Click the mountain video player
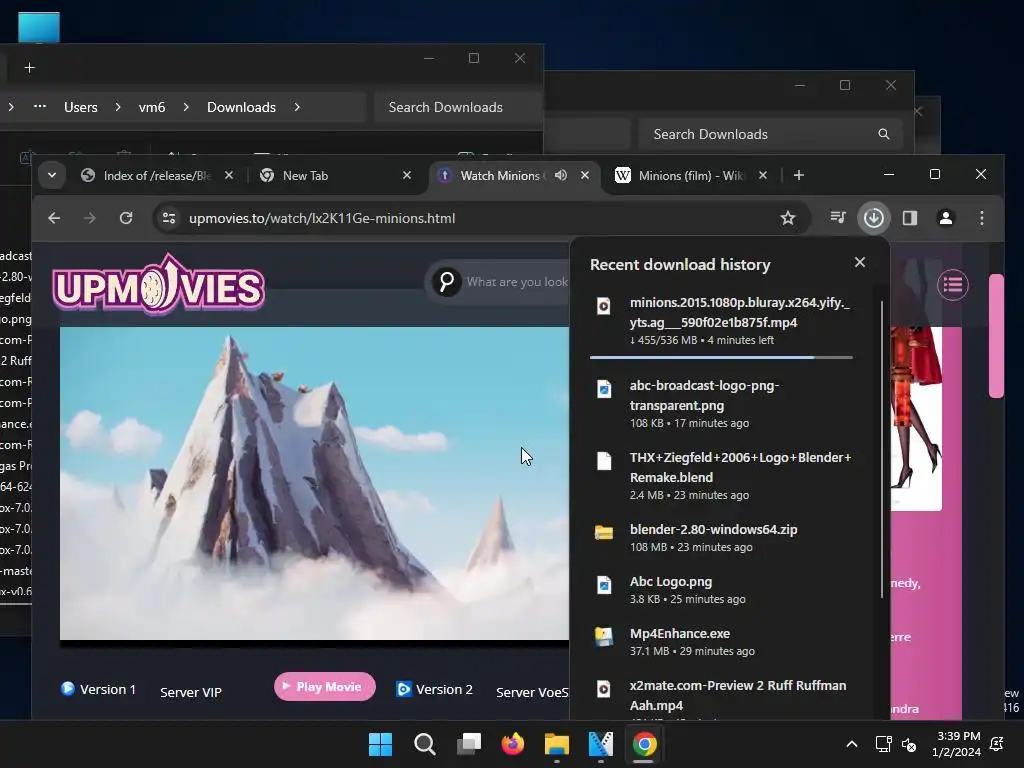1024x768 pixels. pos(314,483)
